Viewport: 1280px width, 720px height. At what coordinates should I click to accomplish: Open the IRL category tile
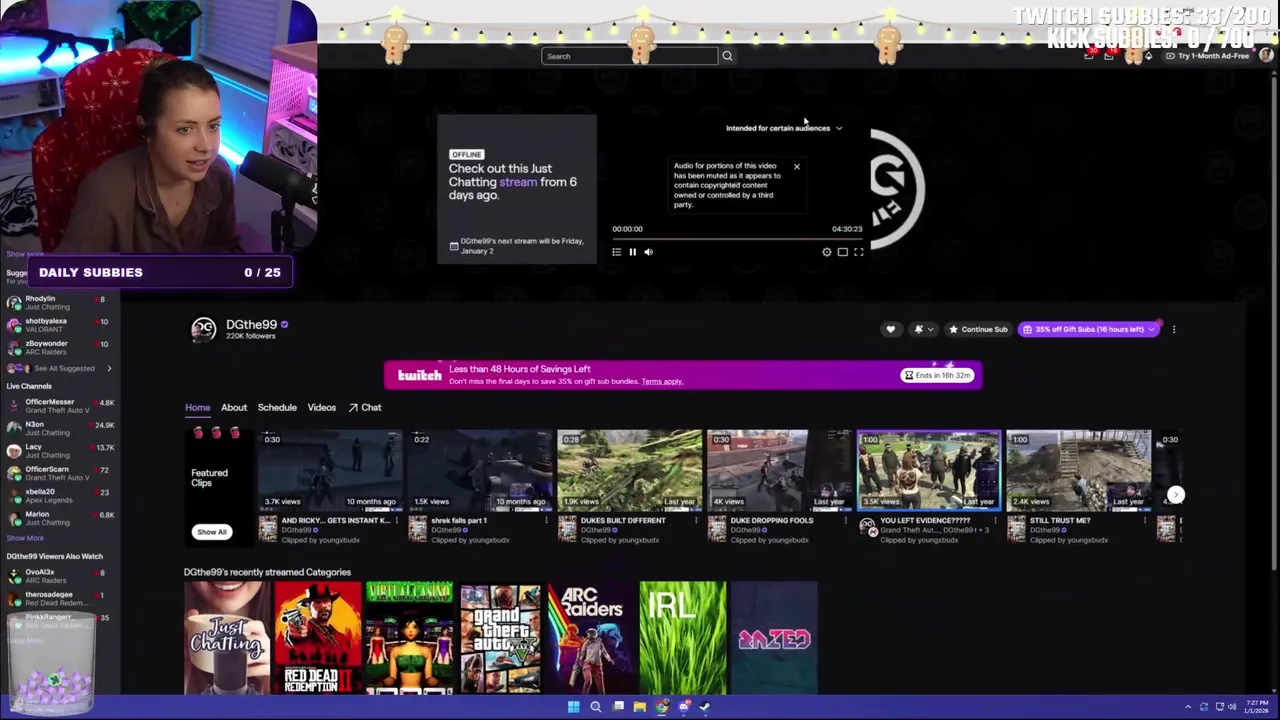click(683, 638)
